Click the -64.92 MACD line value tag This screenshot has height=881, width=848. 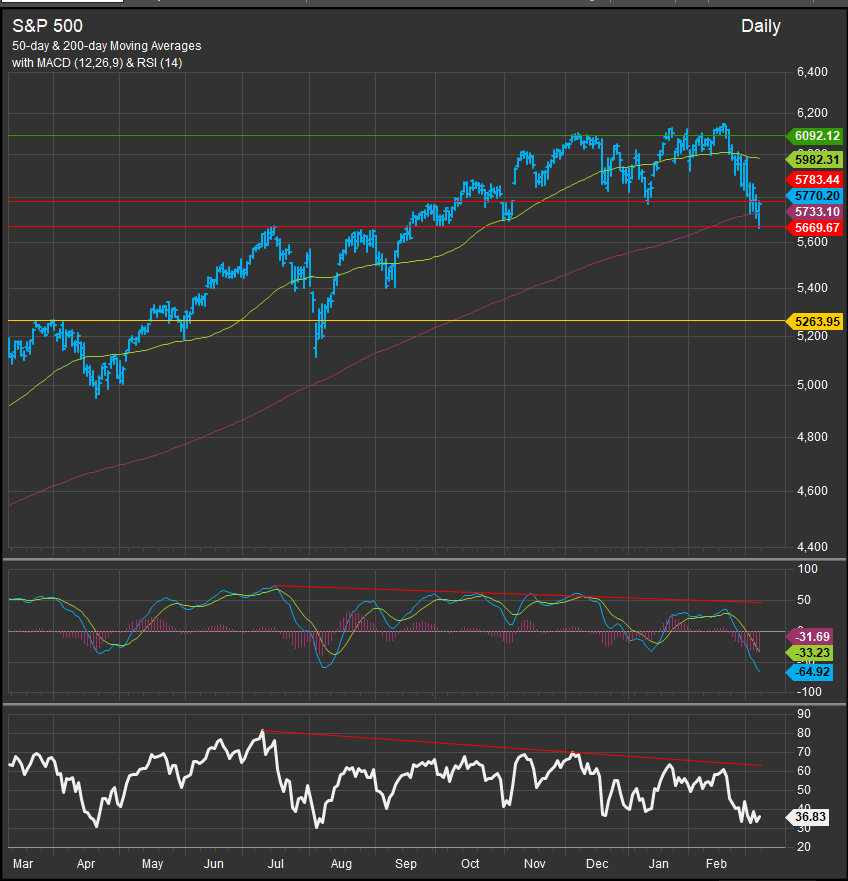tap(811, 672)
